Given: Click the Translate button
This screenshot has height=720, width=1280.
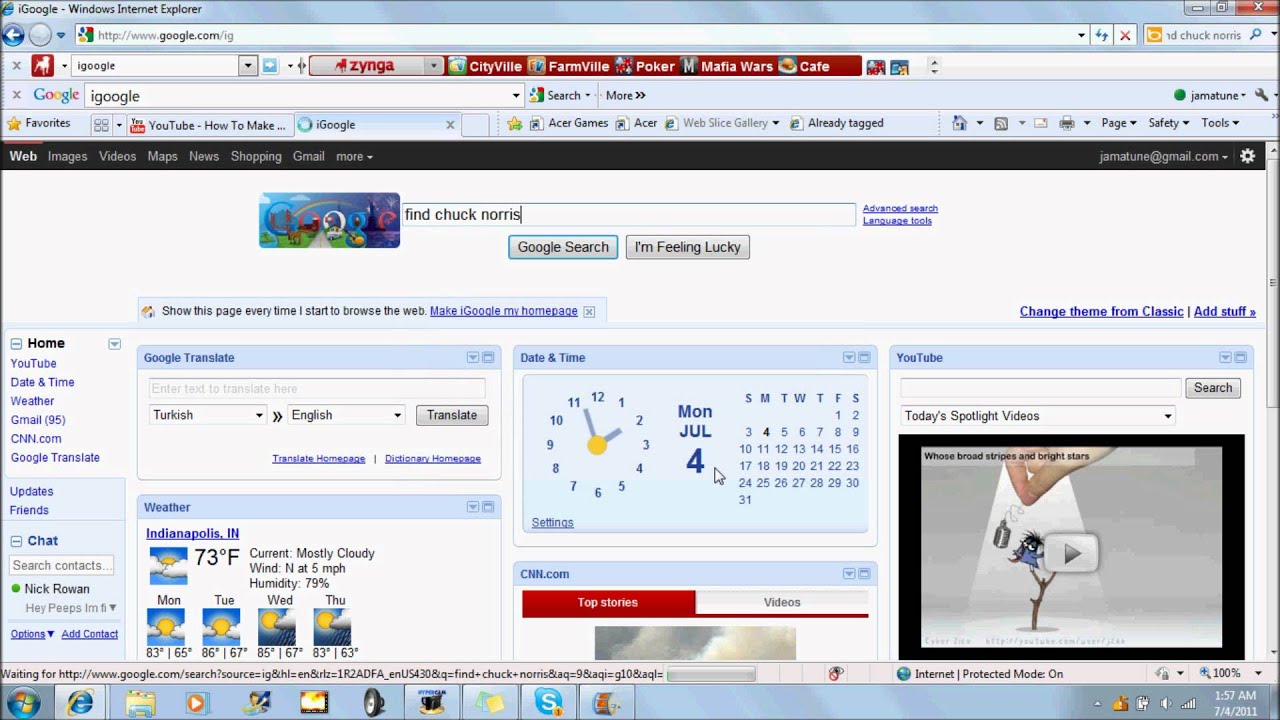Looking at the screenshot, I should [452, 415].
